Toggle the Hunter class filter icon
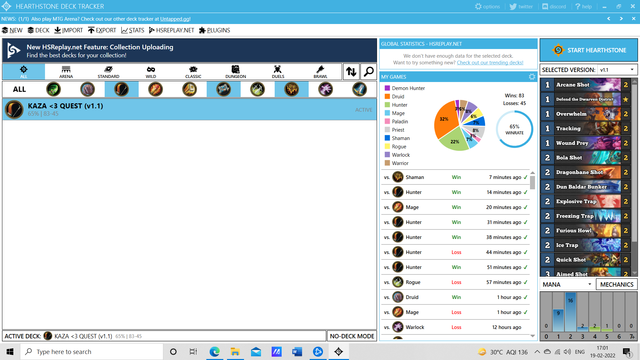The image size is (640, 360). [x=121, y=89]
